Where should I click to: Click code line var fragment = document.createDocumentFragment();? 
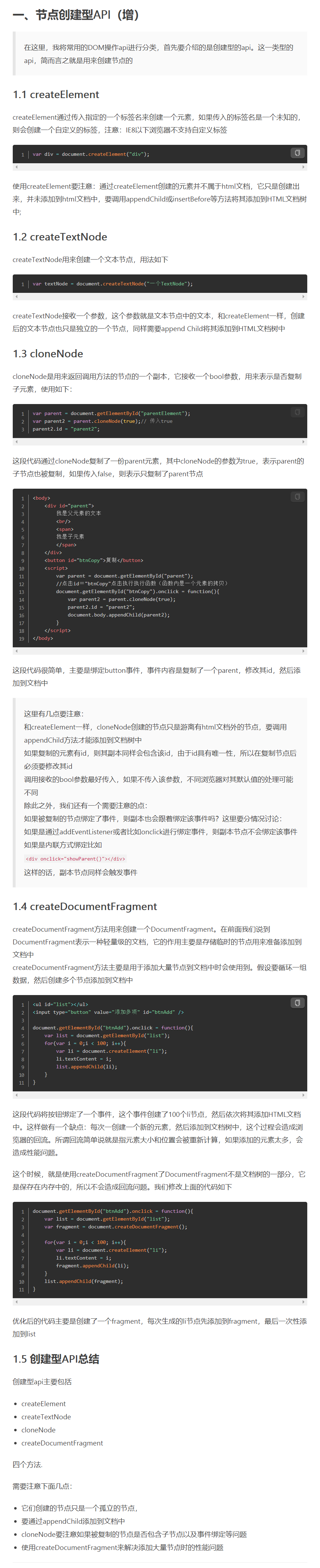[116, 1227]
